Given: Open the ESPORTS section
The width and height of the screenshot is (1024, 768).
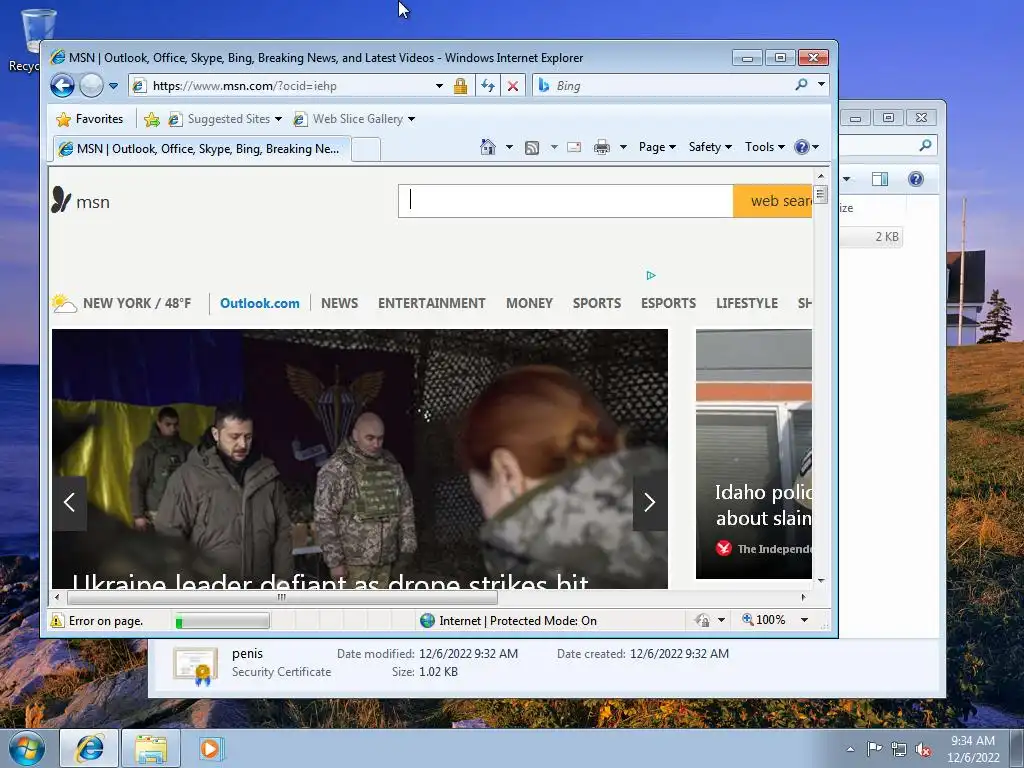Looking at the screenshot, I should tap(669, 303).
